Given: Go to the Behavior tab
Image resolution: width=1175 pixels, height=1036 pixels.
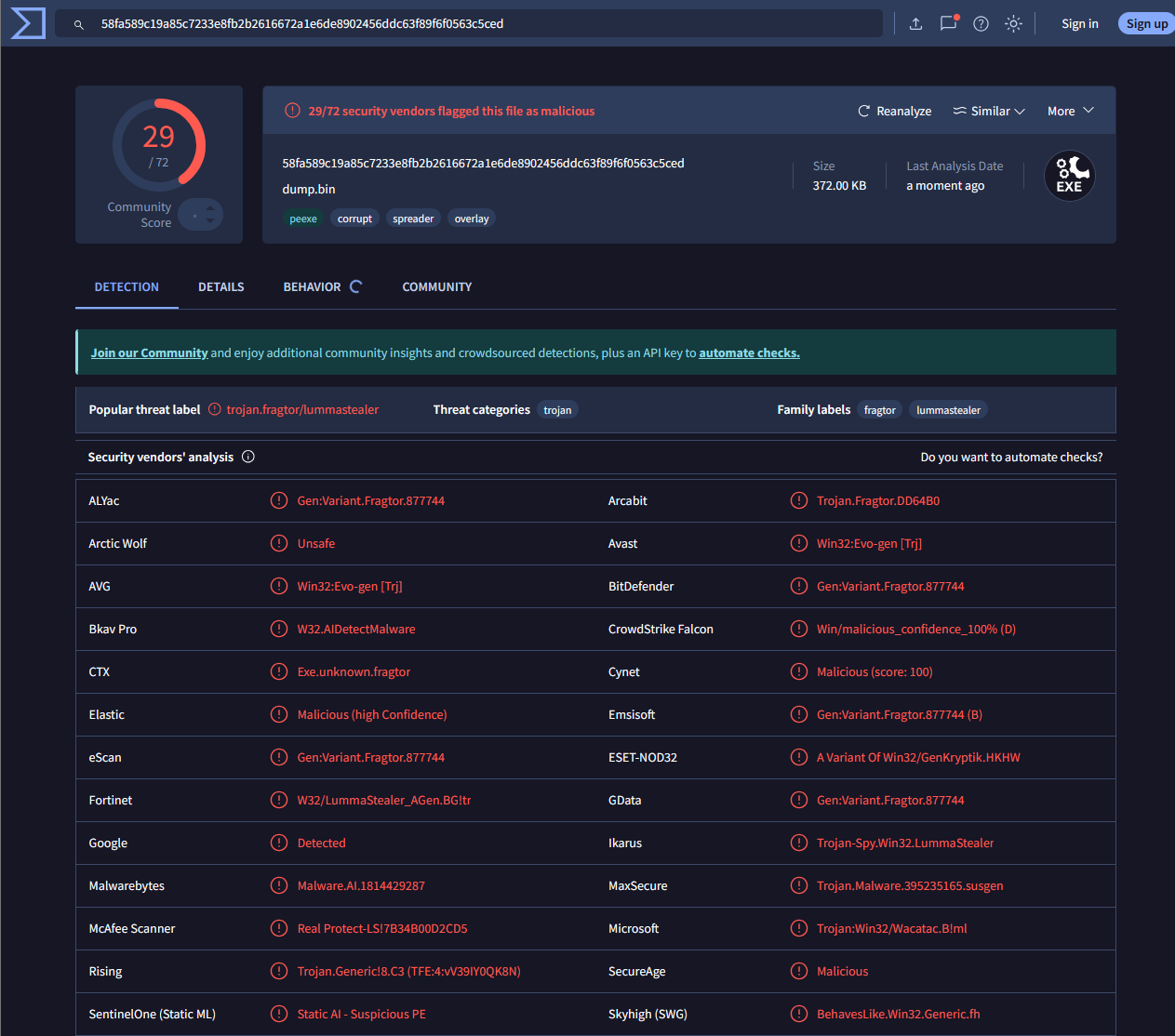Looking at the screenshot, I should [322, 287].
